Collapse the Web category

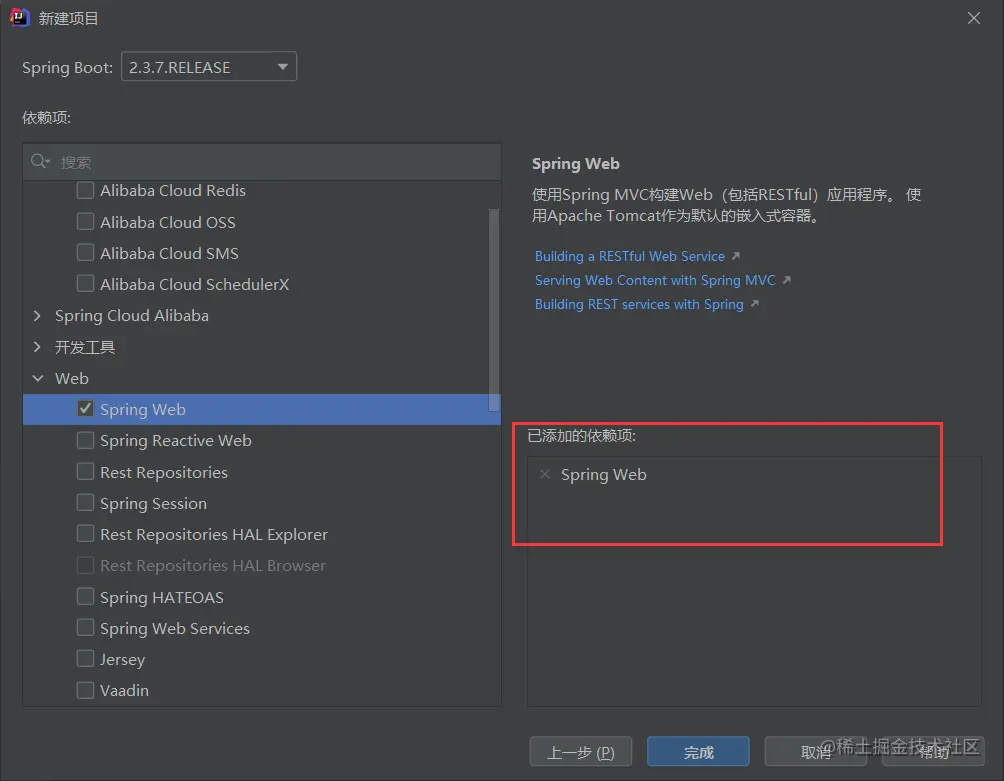coord(38,378)
